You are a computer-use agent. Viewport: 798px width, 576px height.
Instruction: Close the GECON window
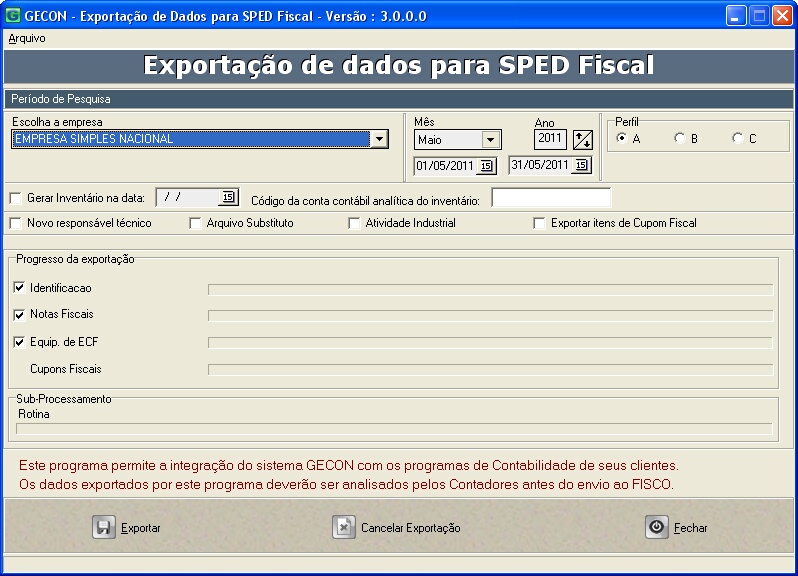[782, 16]
